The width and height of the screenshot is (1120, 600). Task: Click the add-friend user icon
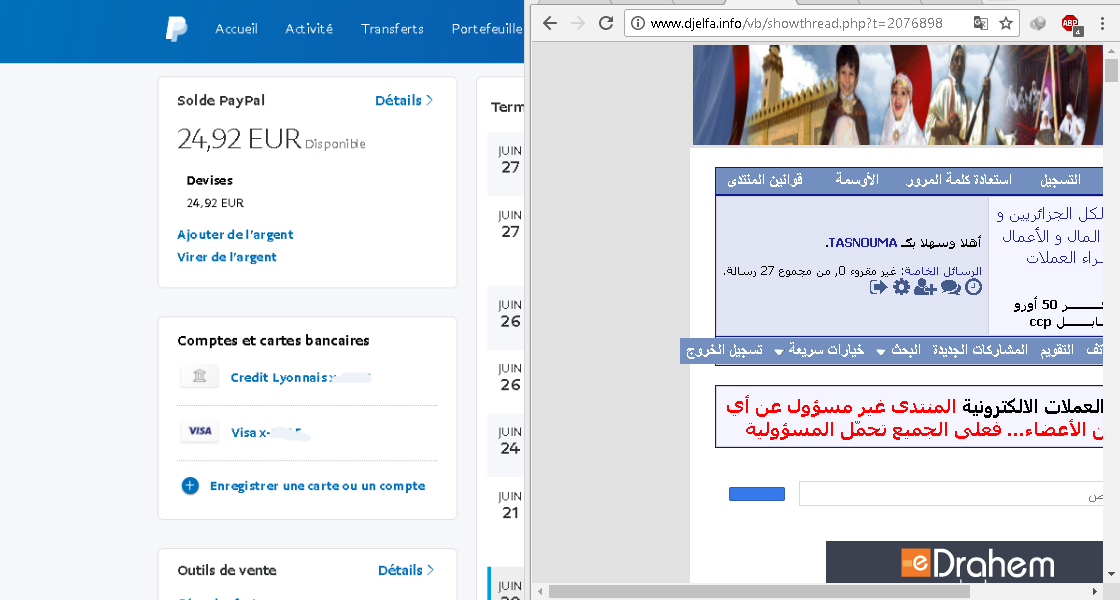pyautogui.click(x=925, y=287)
